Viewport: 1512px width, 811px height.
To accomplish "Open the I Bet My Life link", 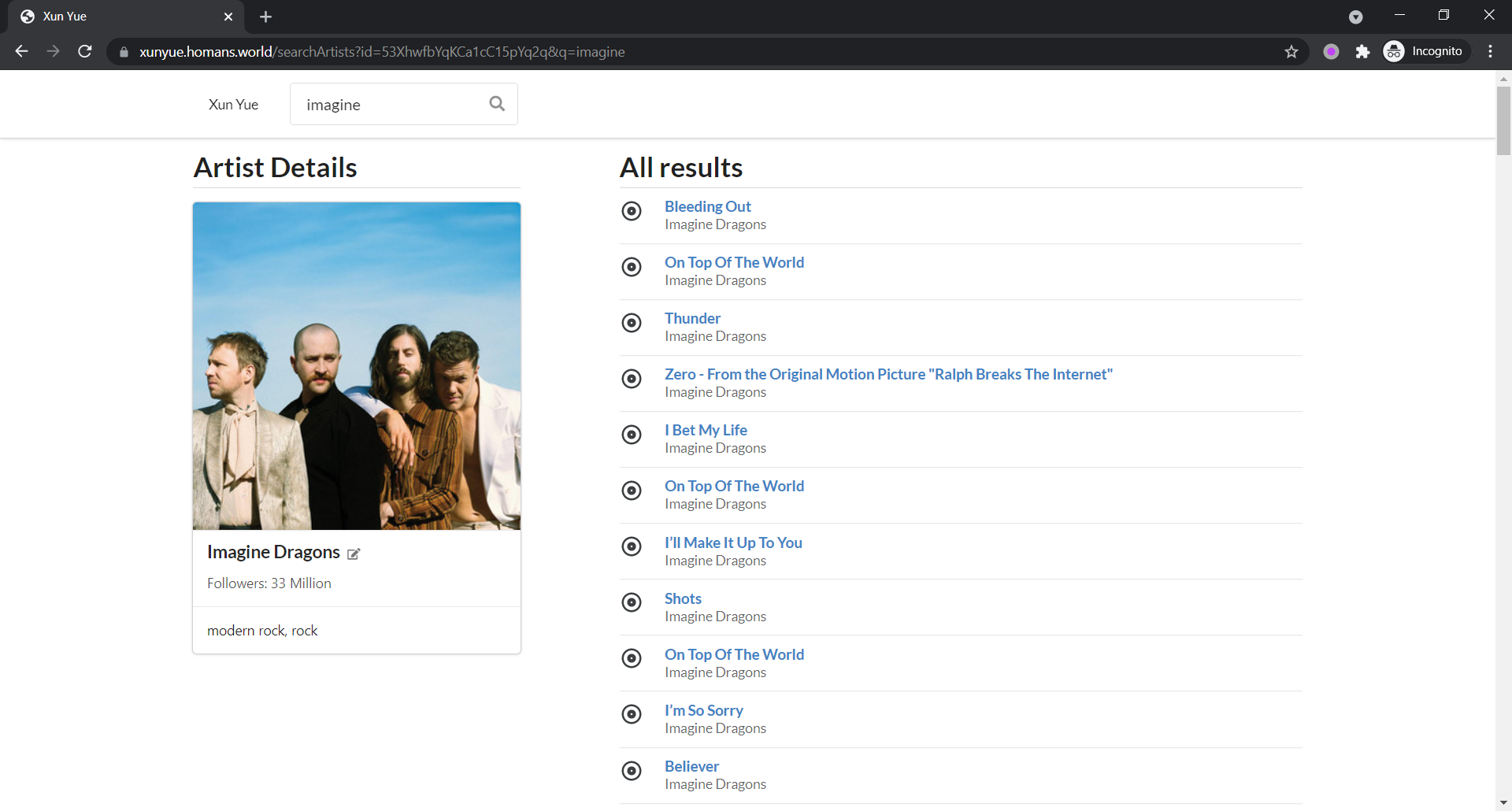I will point(706,430).
